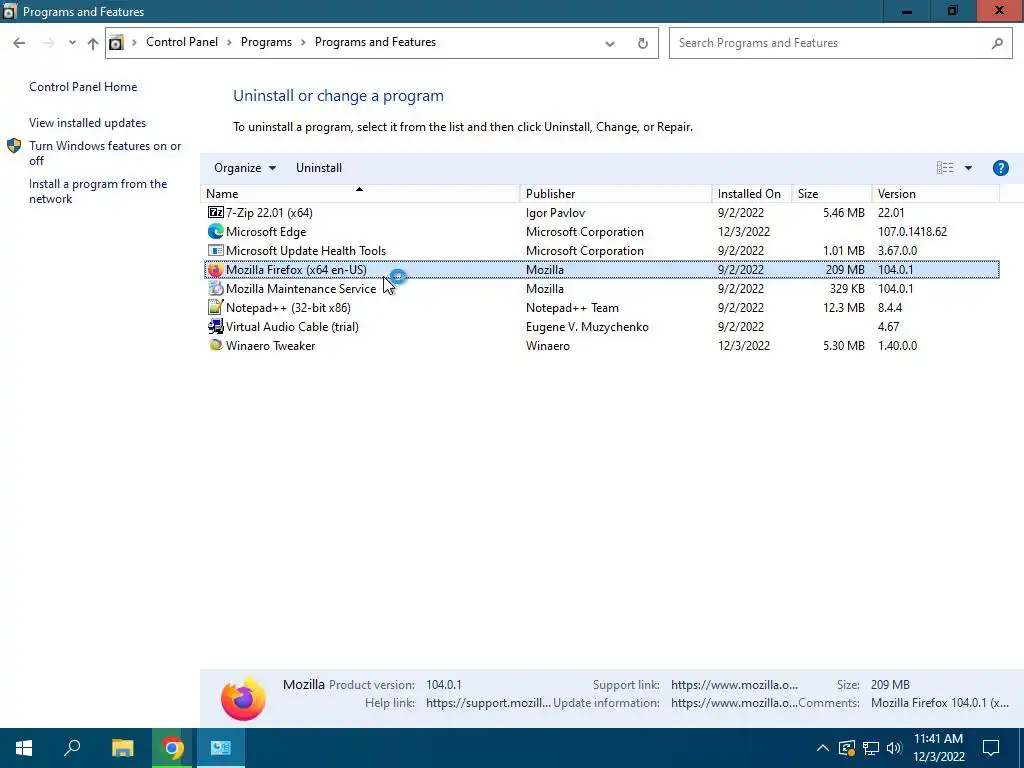Refresh the Programs and Features list

[643, 43]
